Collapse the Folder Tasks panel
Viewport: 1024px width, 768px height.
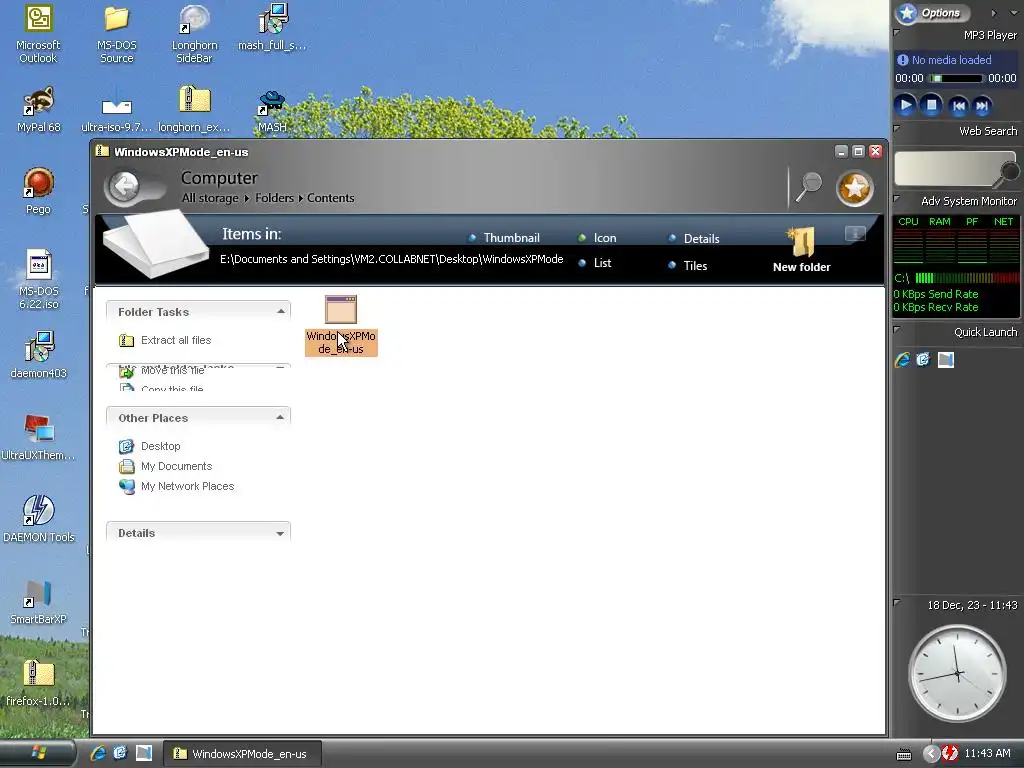click(x=280, y=312)
